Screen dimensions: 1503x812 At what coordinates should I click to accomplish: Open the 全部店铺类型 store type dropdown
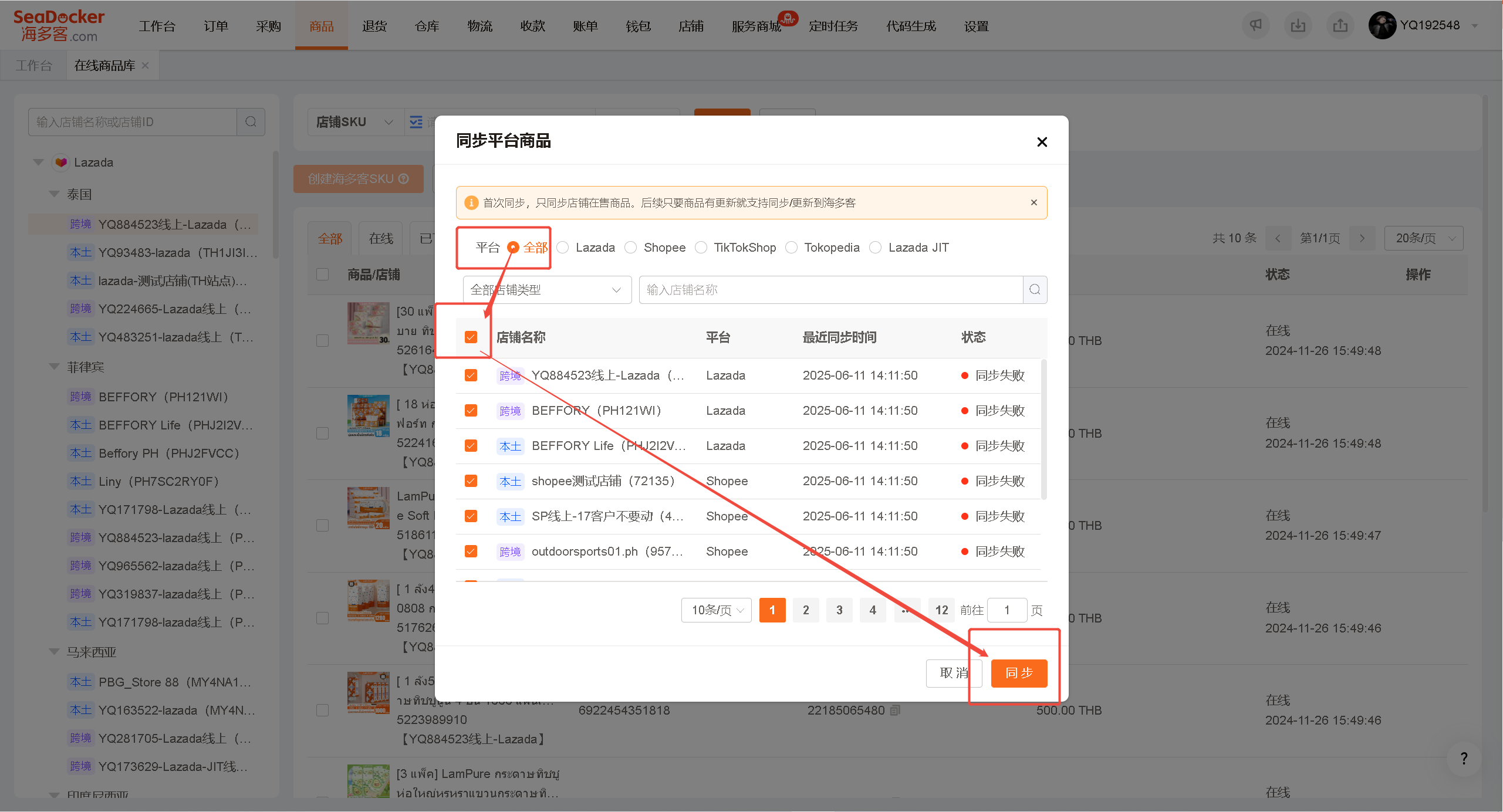[547, 290]
